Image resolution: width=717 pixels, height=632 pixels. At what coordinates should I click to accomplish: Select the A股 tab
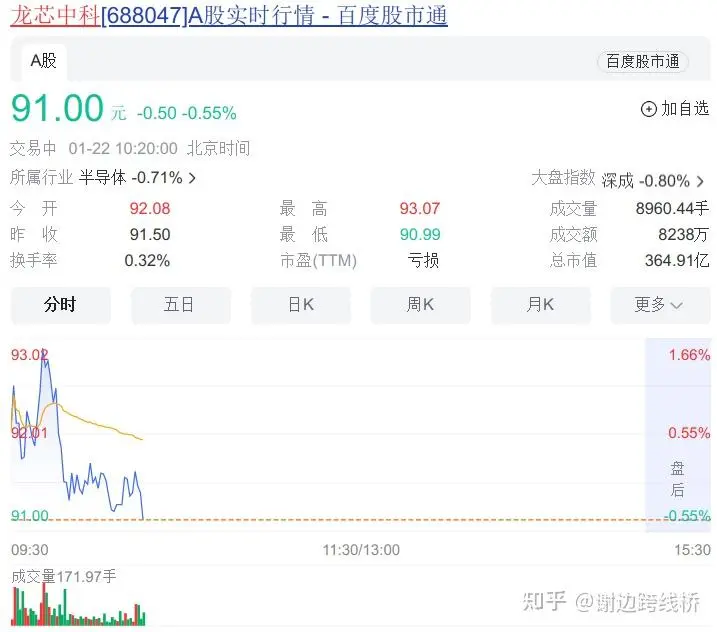coord(43,62)
